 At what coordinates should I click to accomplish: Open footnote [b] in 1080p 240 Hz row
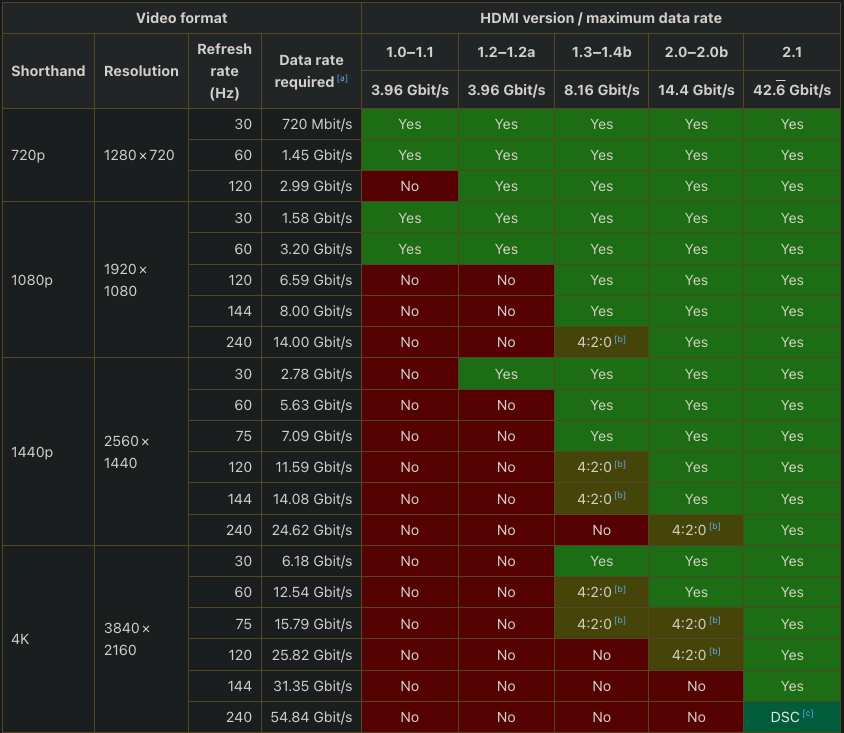620,339
